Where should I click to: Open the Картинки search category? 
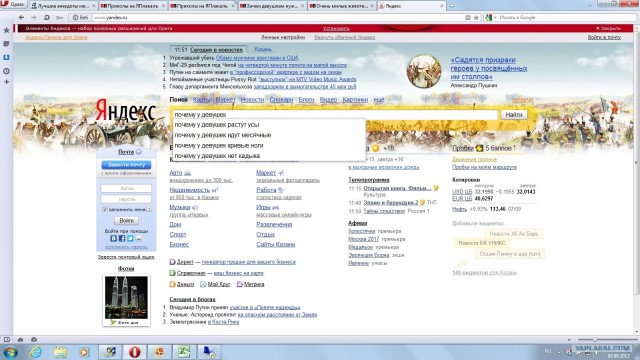click(355, 100)
